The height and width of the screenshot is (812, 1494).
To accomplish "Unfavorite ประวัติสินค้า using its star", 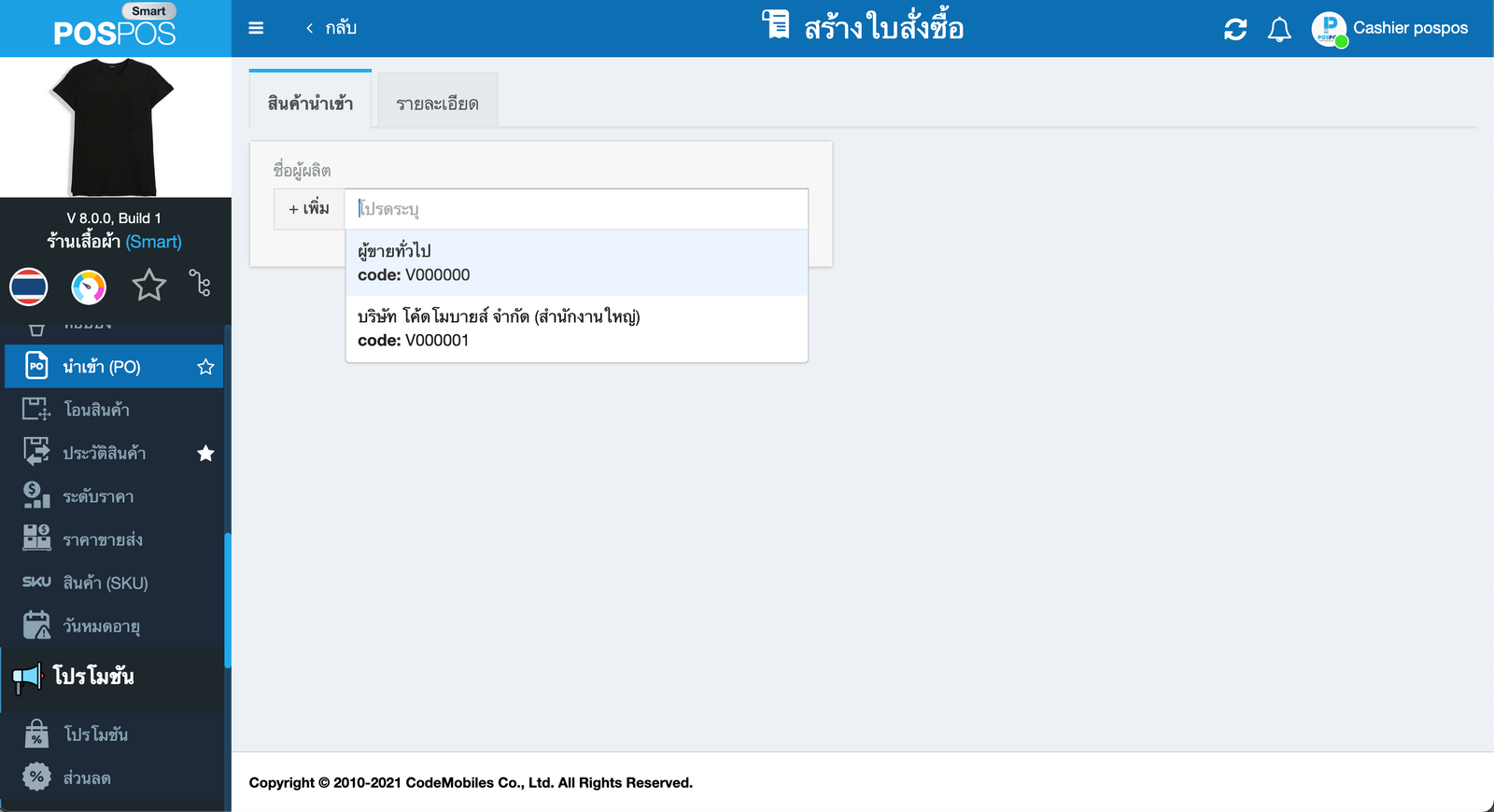I will tap(205, 454).
